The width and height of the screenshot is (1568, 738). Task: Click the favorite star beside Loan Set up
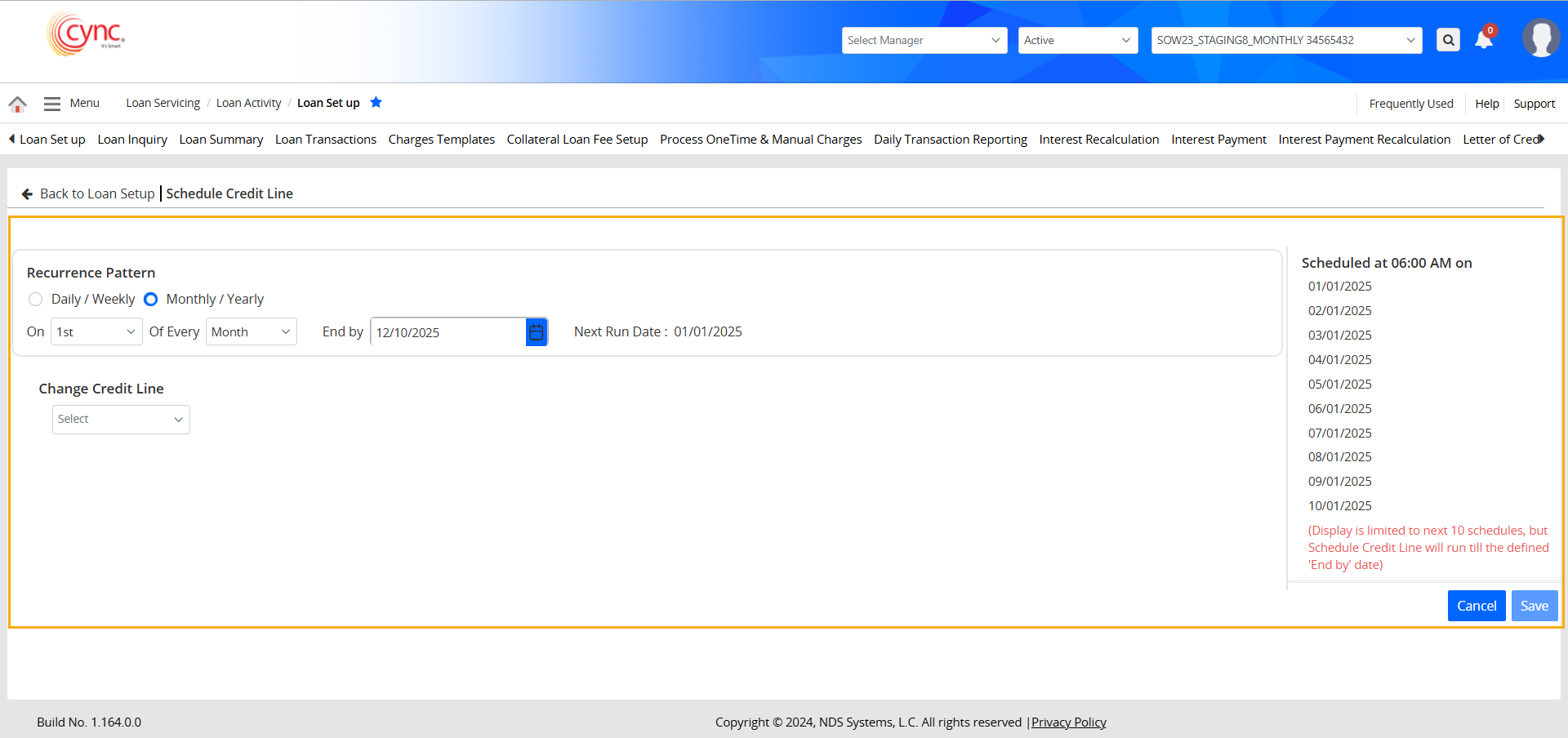tap(376, 103)
